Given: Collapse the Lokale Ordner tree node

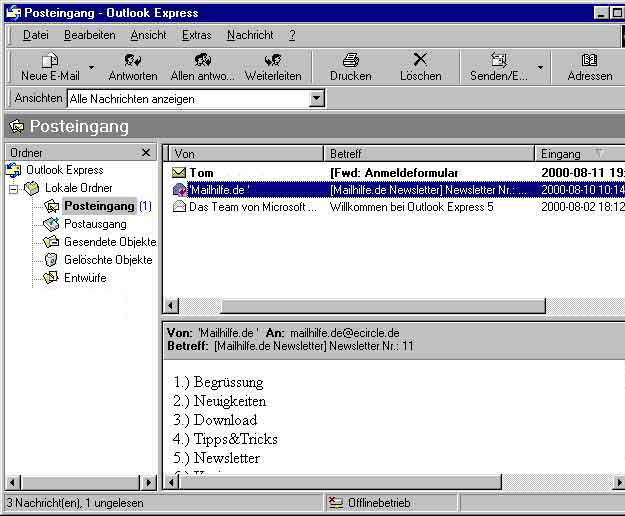Looking at the screenshot, I should tap(14, 188).
